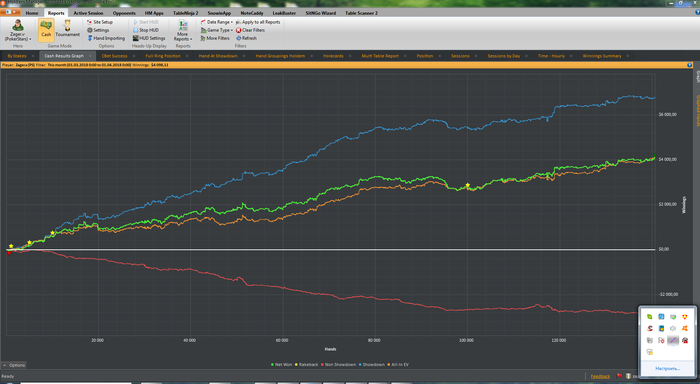Viewport: 700px width, 384px height.
Task: Open the HM Apps ribbon tab
Action: [x=154, y=13]
